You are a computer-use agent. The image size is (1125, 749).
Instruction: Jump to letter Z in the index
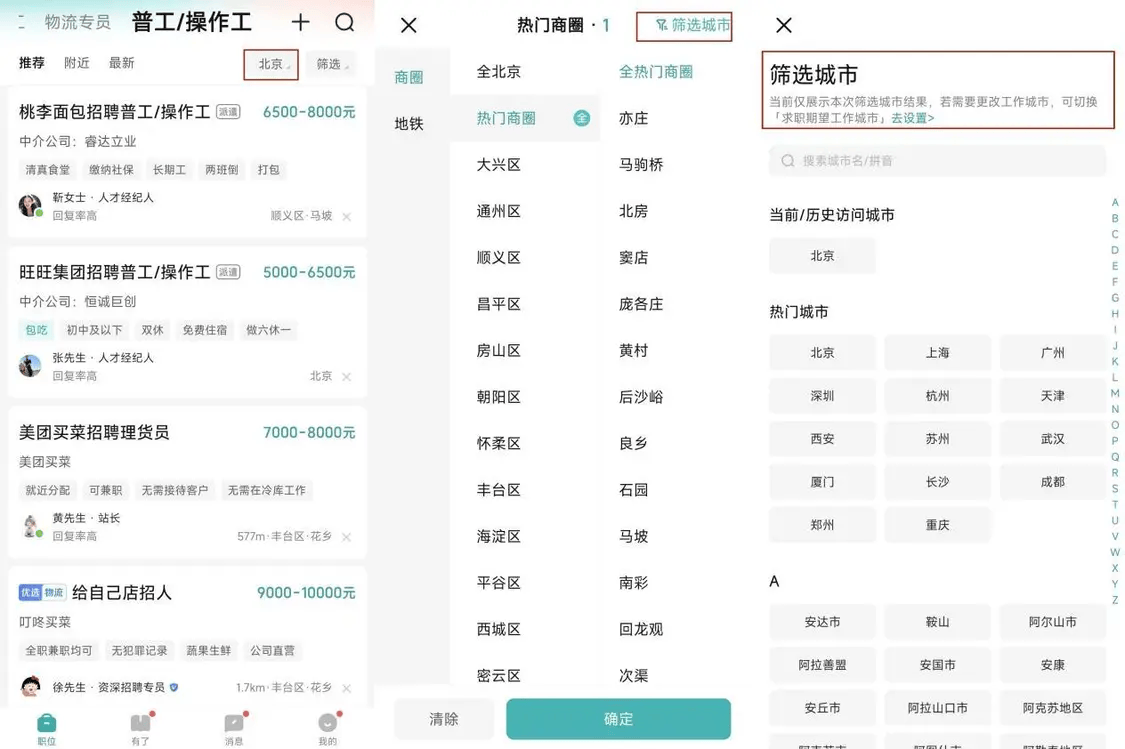(1115, 600)
